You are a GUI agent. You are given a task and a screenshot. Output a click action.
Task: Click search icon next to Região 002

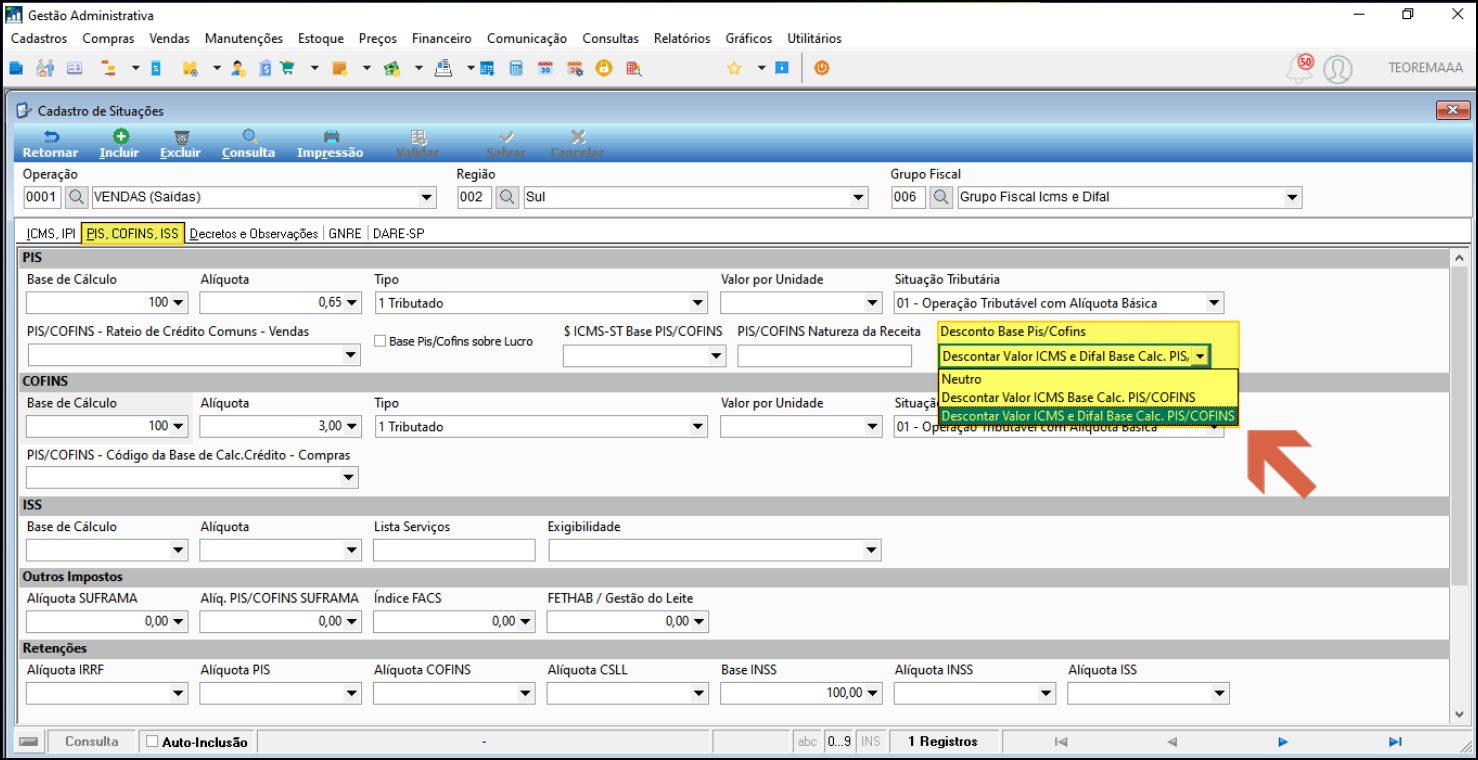coord(508,197)
